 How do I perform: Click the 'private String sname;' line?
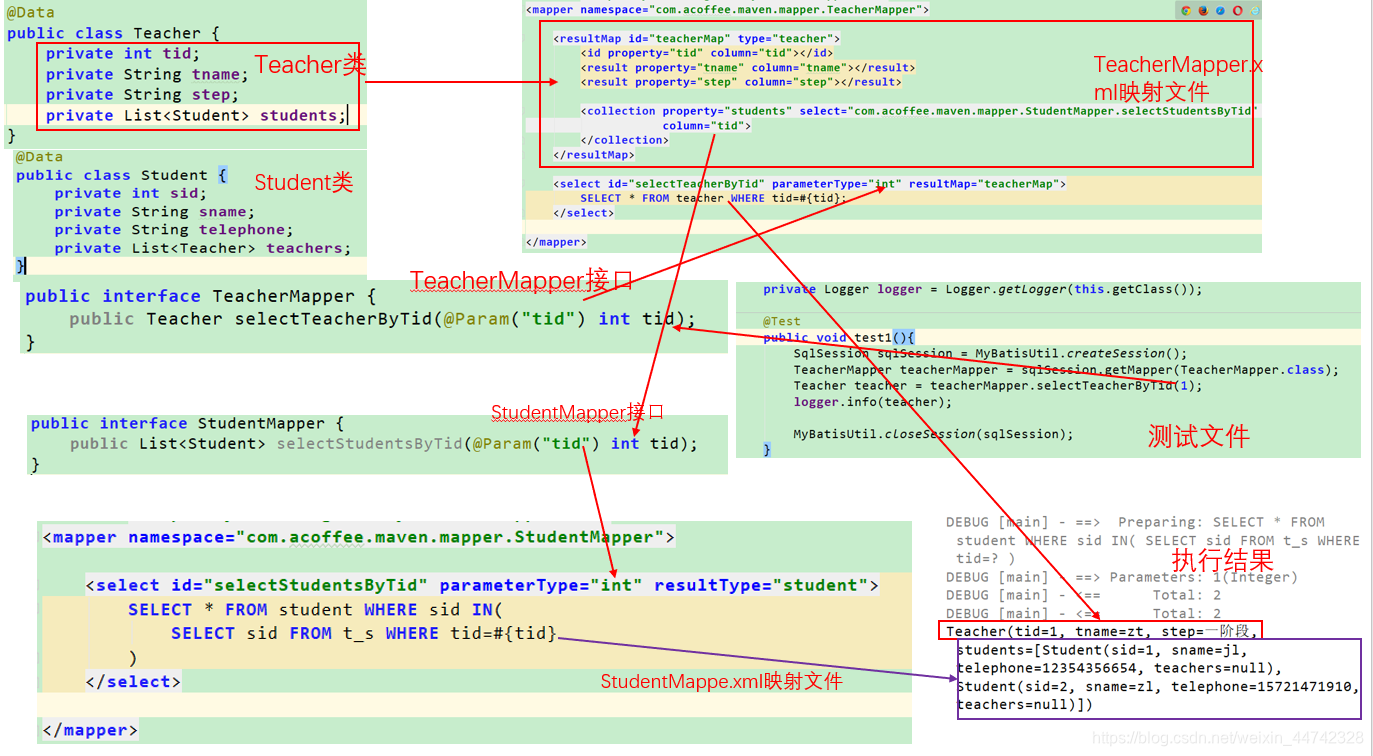coord(155,212)
